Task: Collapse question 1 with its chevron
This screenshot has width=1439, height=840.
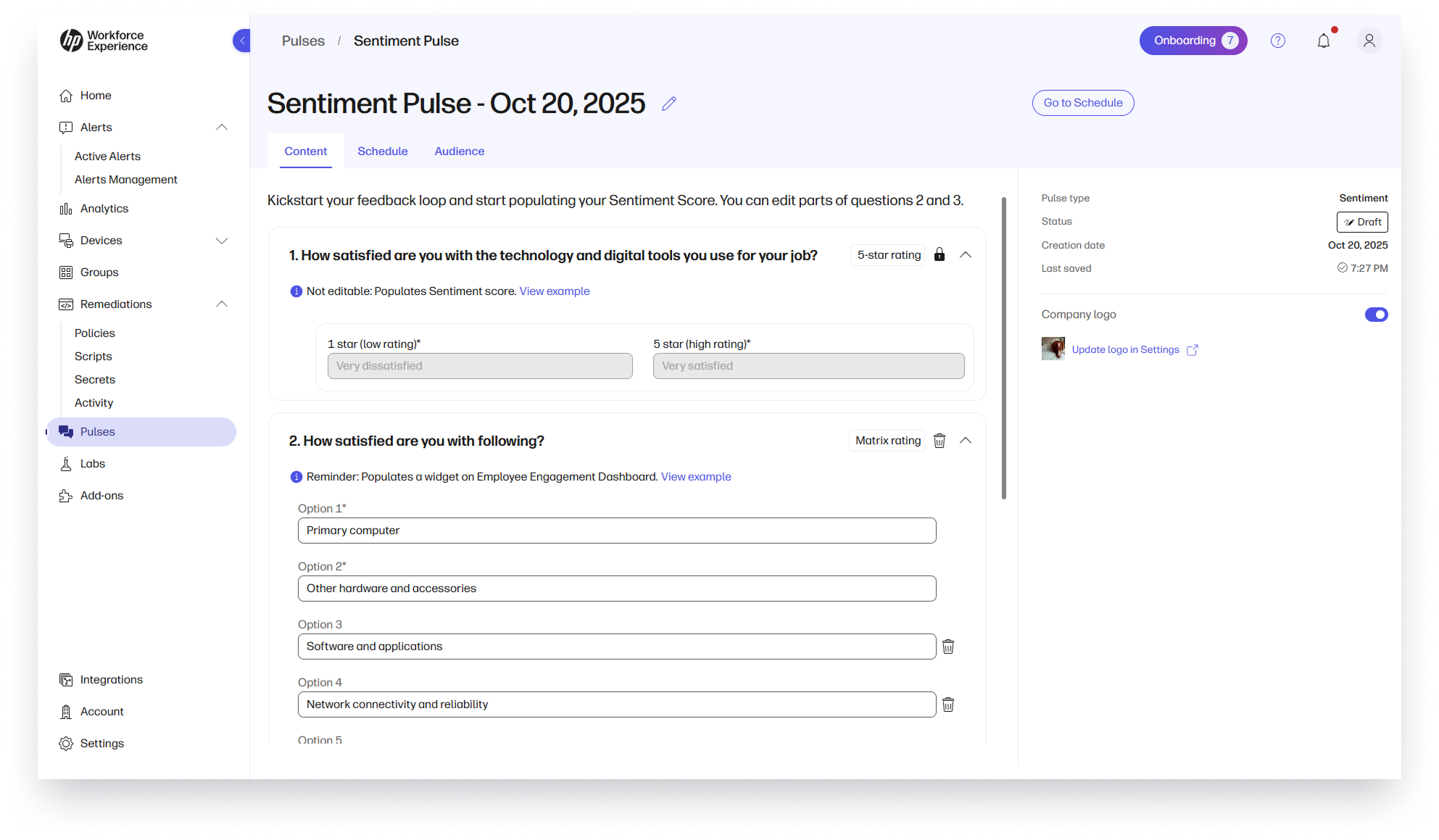Action: (966, 254)
